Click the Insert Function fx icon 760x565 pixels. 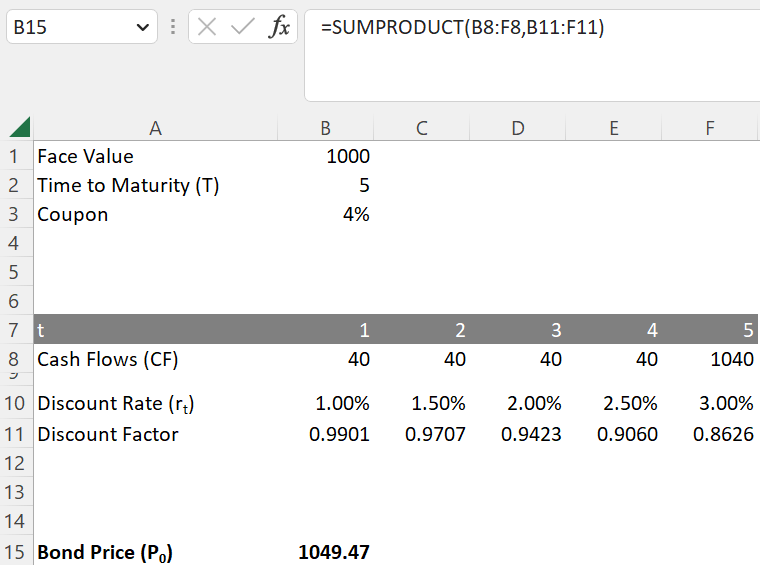click(x=279, y=28)
